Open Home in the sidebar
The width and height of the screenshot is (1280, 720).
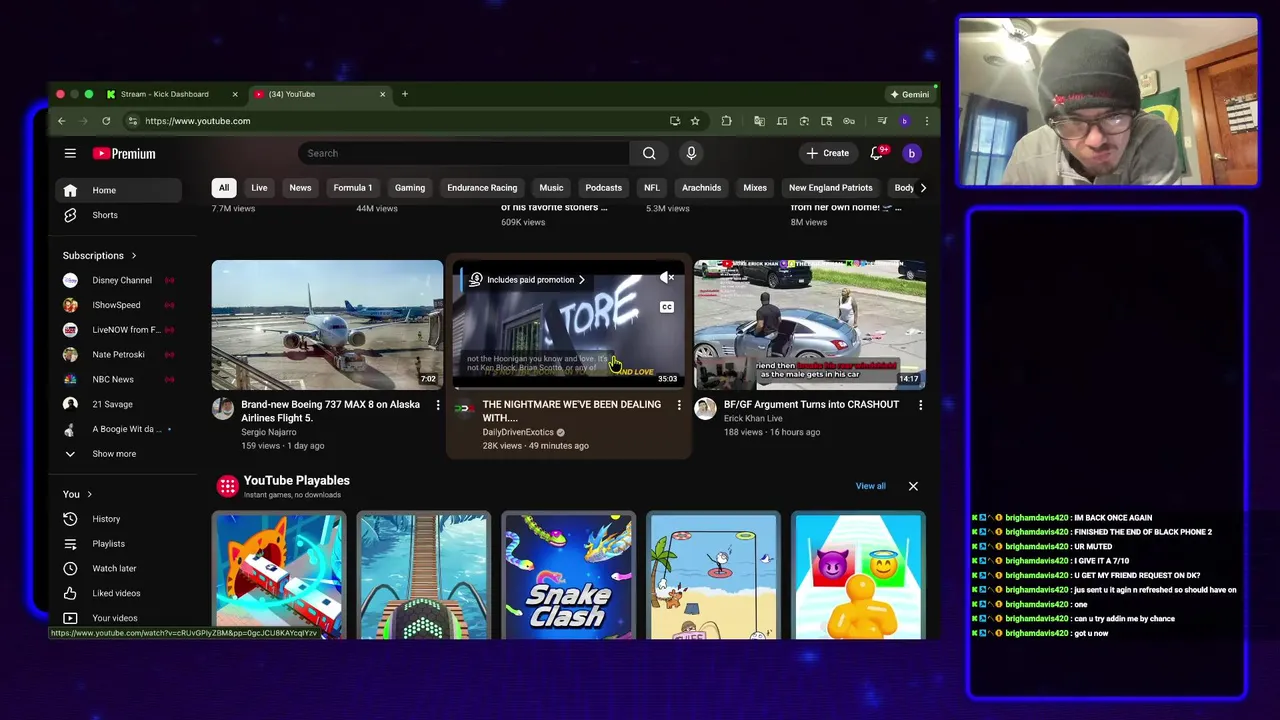119,190
